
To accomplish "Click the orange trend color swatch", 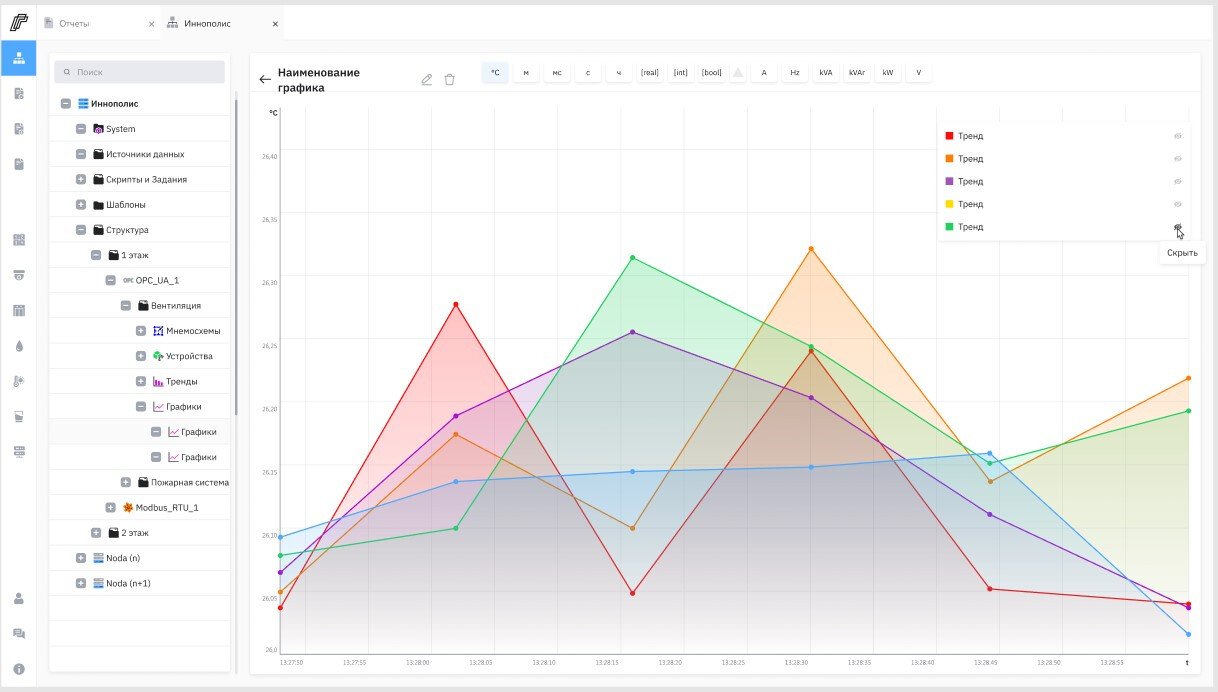I will click(949, 159).
